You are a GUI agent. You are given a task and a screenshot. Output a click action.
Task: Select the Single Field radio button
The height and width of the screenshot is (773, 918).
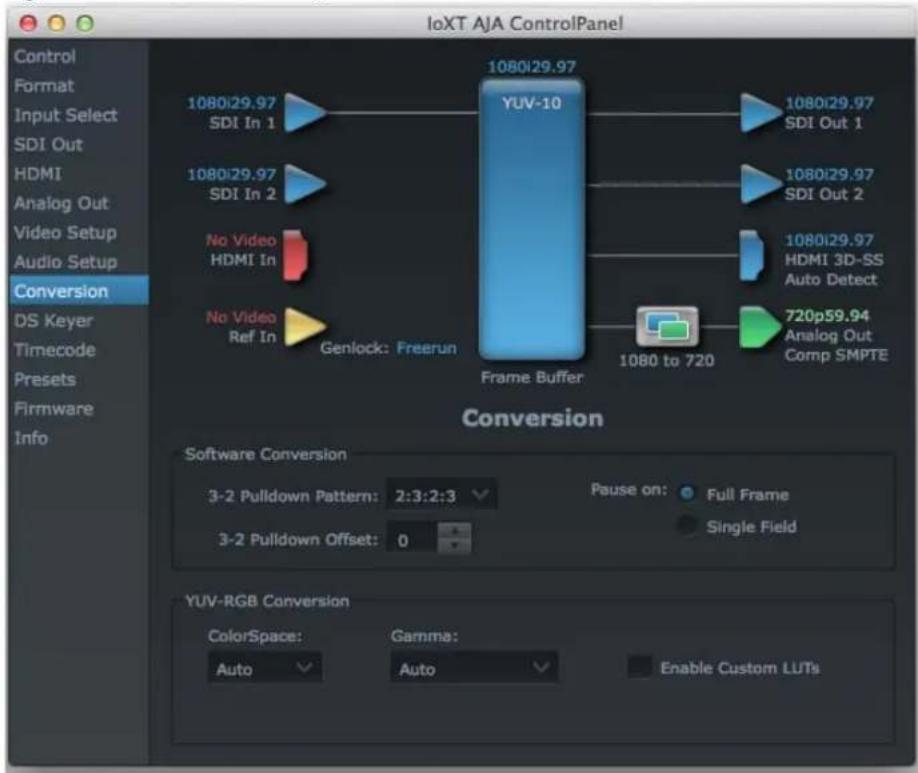click(687, 525)
